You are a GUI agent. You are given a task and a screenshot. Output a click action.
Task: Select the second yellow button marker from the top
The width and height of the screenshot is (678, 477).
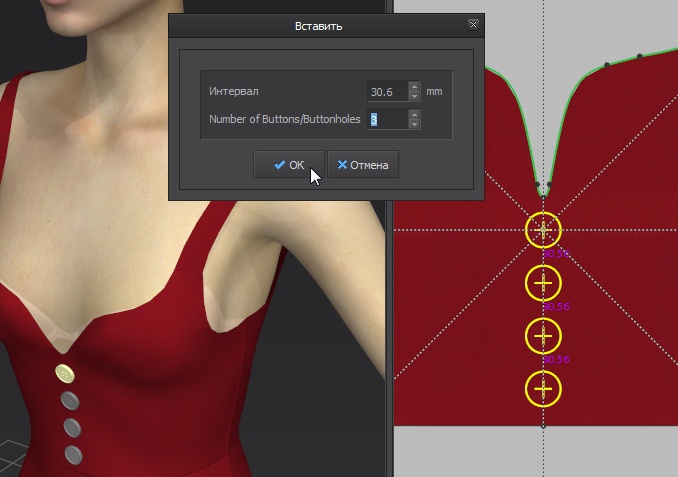coord(543,283)
